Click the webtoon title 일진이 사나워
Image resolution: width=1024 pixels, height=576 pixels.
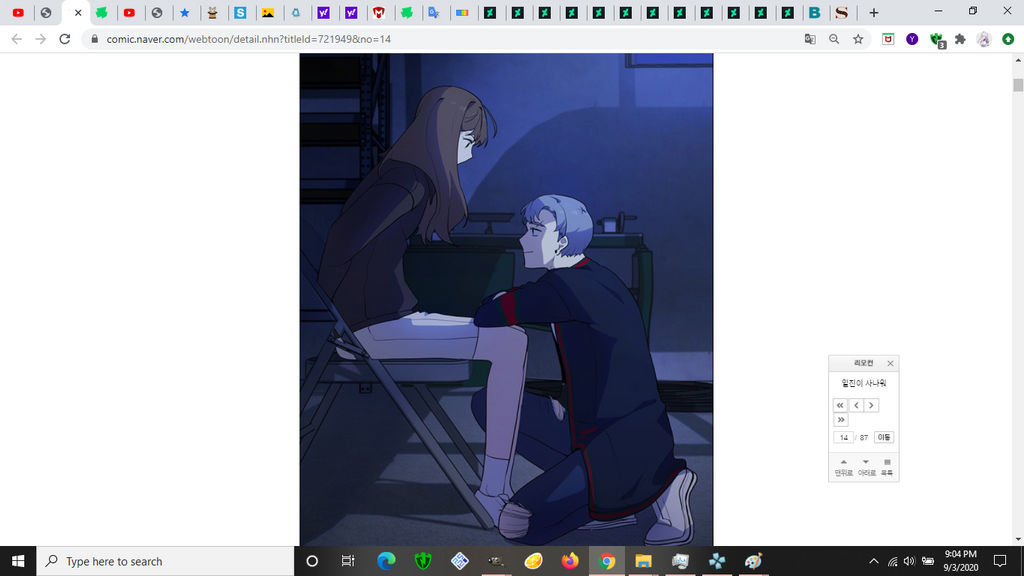[x=863, y=383]
